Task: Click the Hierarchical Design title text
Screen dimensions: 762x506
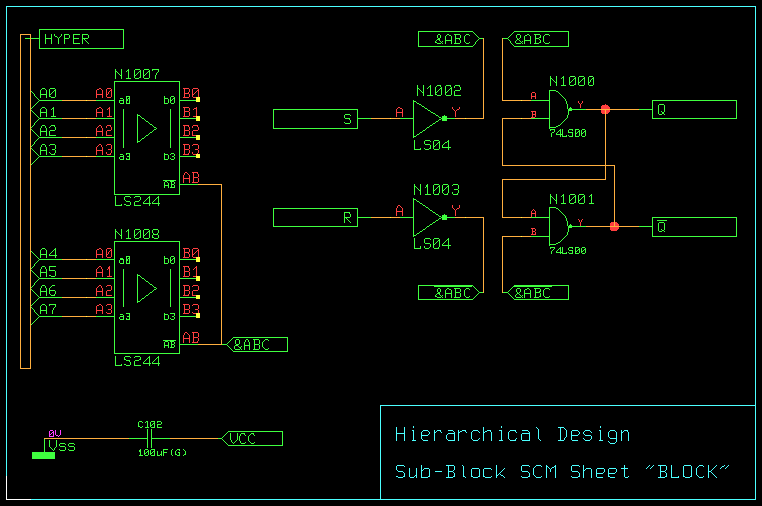Action: [x=512, y=435]
